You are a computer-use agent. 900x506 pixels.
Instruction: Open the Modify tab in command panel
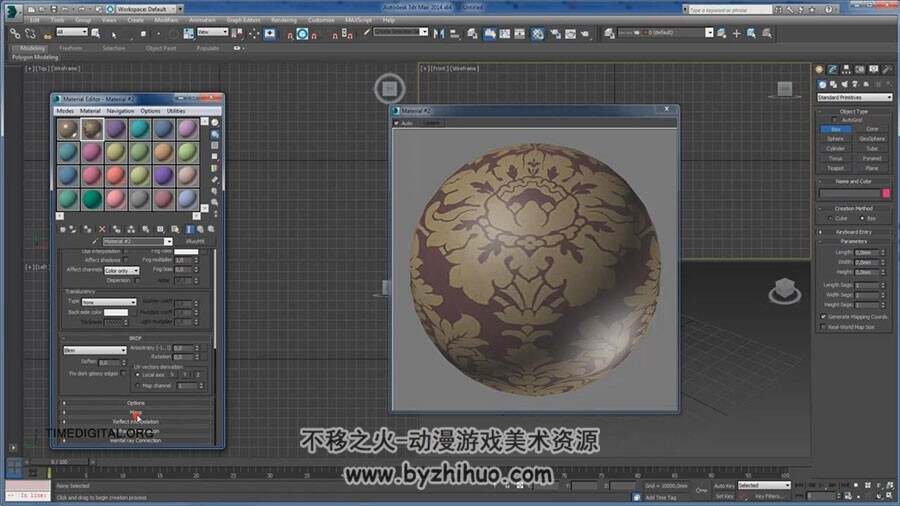point(832,69)
